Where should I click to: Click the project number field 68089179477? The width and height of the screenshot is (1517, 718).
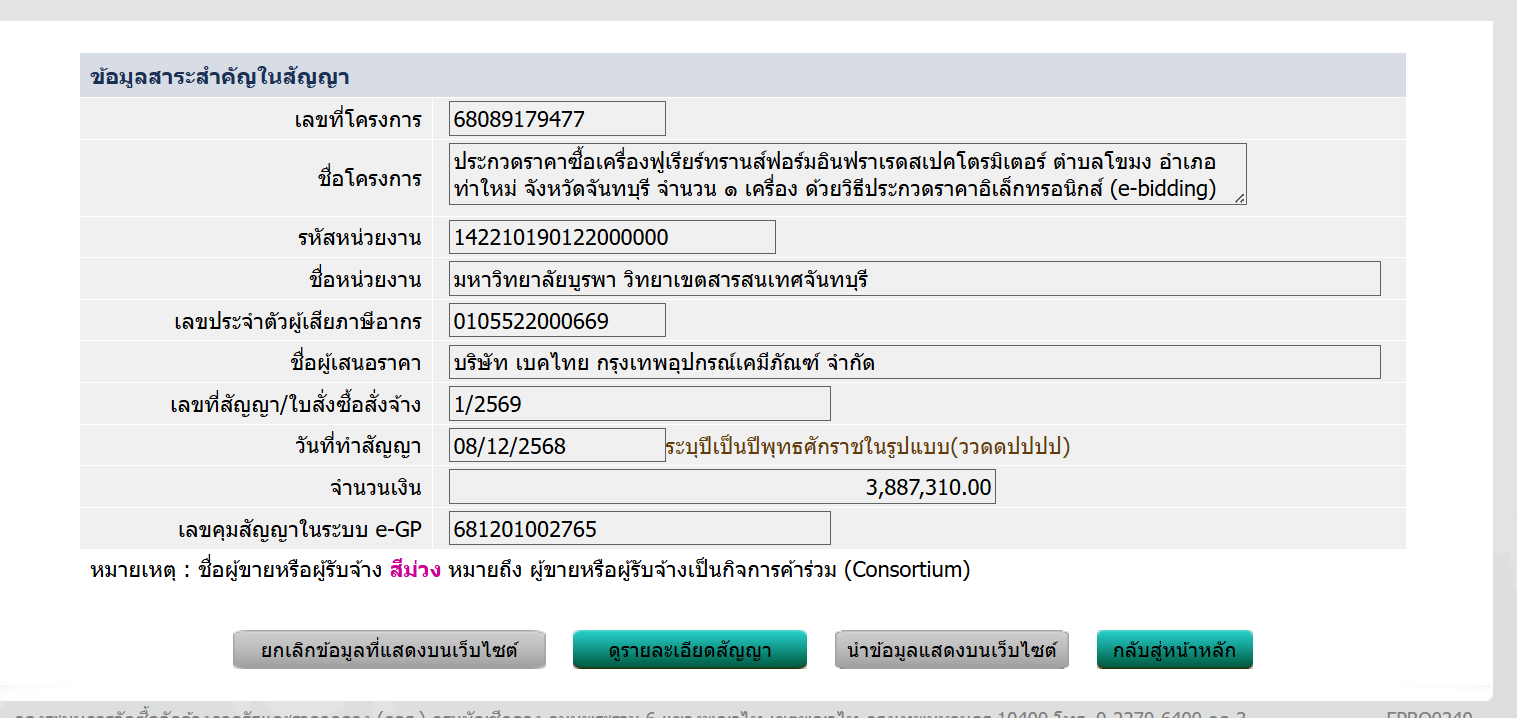click(x=557, y=119)
